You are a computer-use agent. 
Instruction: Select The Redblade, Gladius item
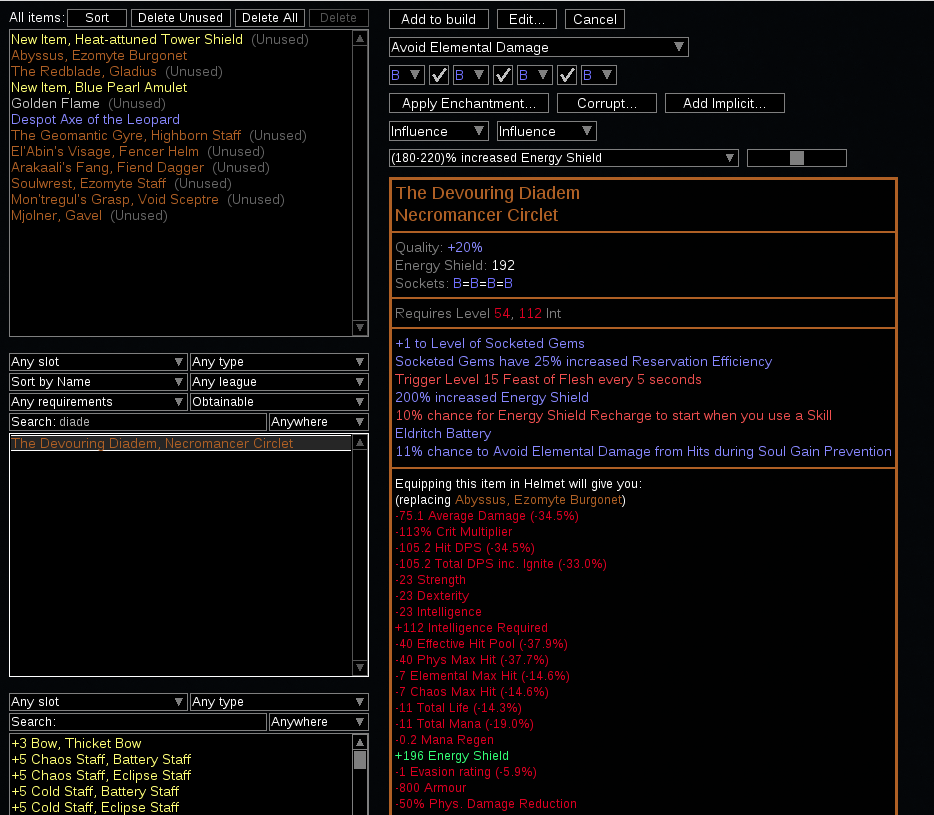(x=181, y=71)
